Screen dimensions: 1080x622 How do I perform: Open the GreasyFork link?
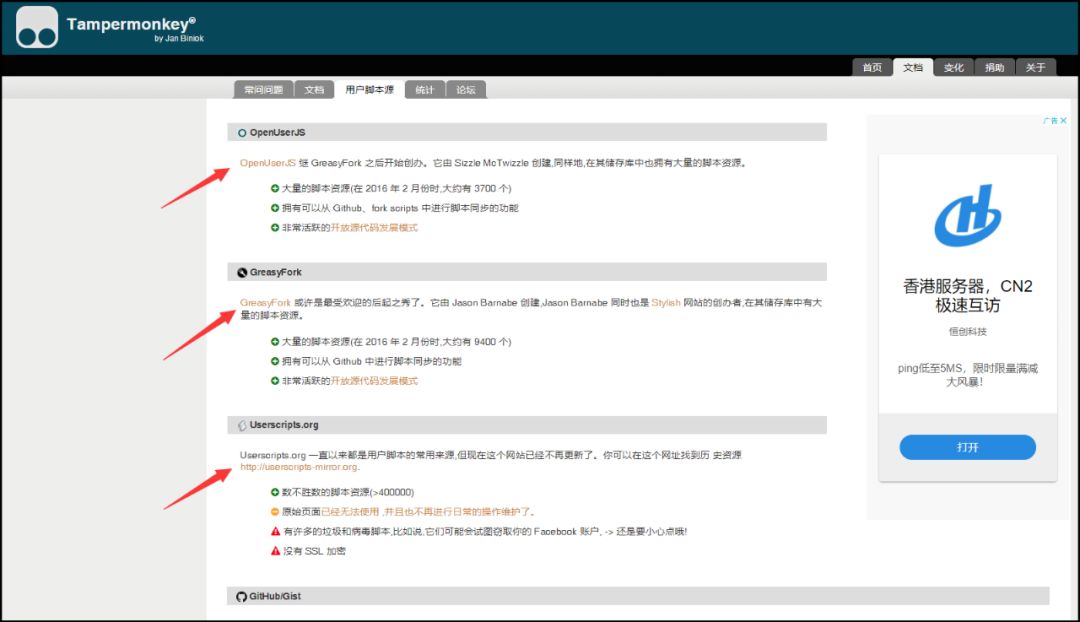click(265, 303)
